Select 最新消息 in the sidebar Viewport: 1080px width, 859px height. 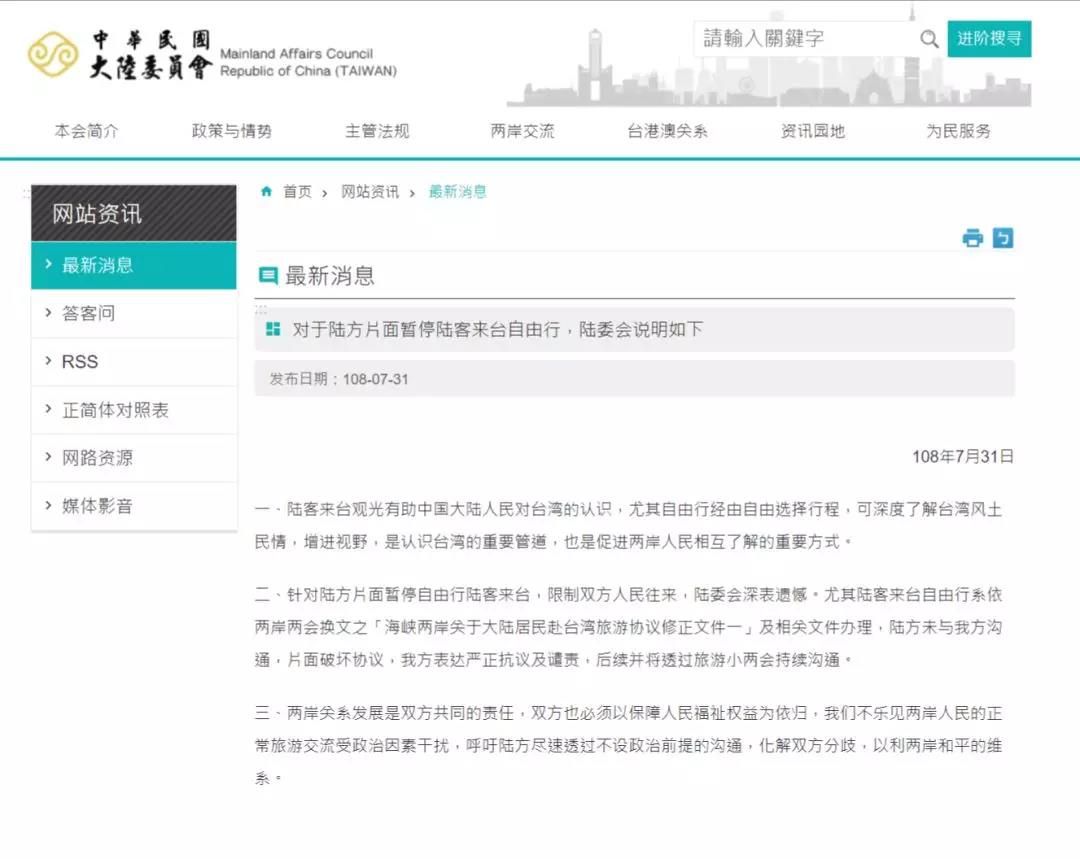coord(134,265)
